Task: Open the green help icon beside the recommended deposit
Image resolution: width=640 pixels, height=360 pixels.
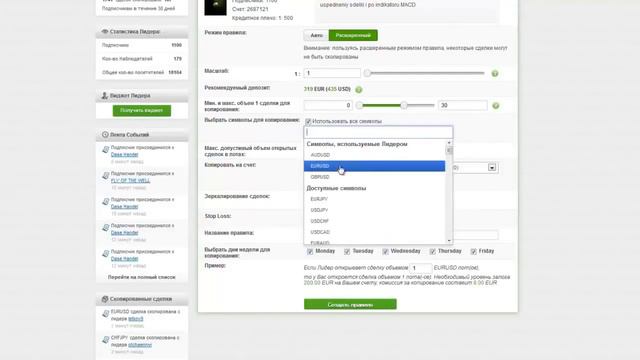Action: tap(359, 90)
